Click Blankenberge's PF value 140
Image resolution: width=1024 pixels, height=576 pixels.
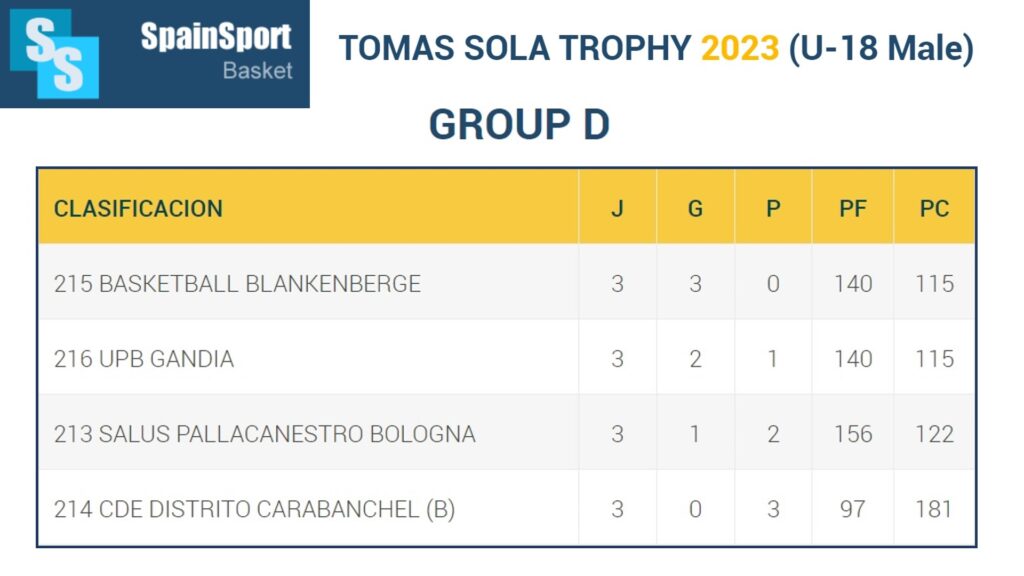[x=853, y=284]
